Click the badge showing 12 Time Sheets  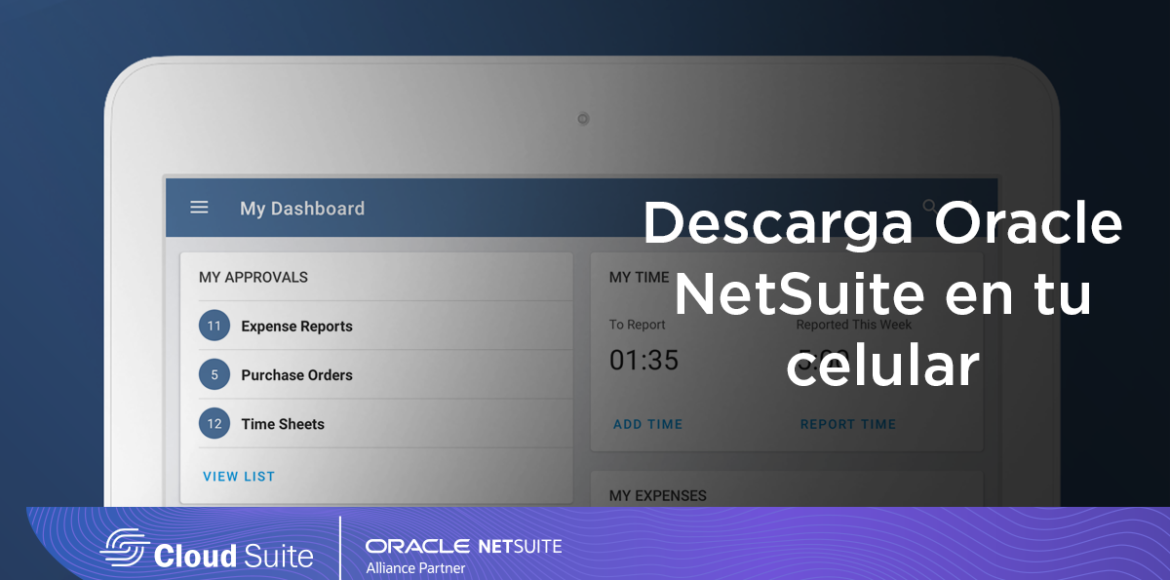[x=213, y=423]
